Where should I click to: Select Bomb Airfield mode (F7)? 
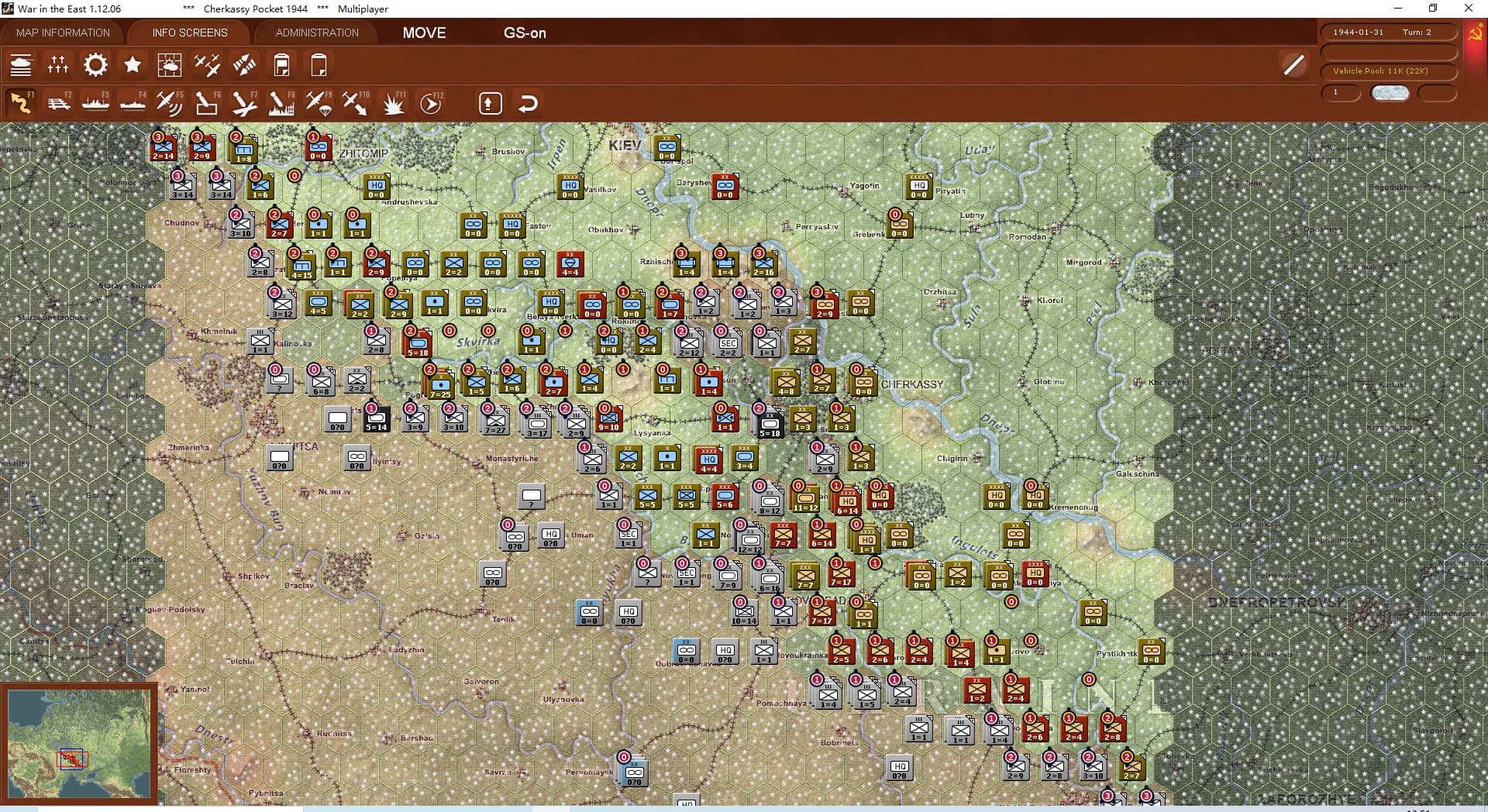coord(244,103)
